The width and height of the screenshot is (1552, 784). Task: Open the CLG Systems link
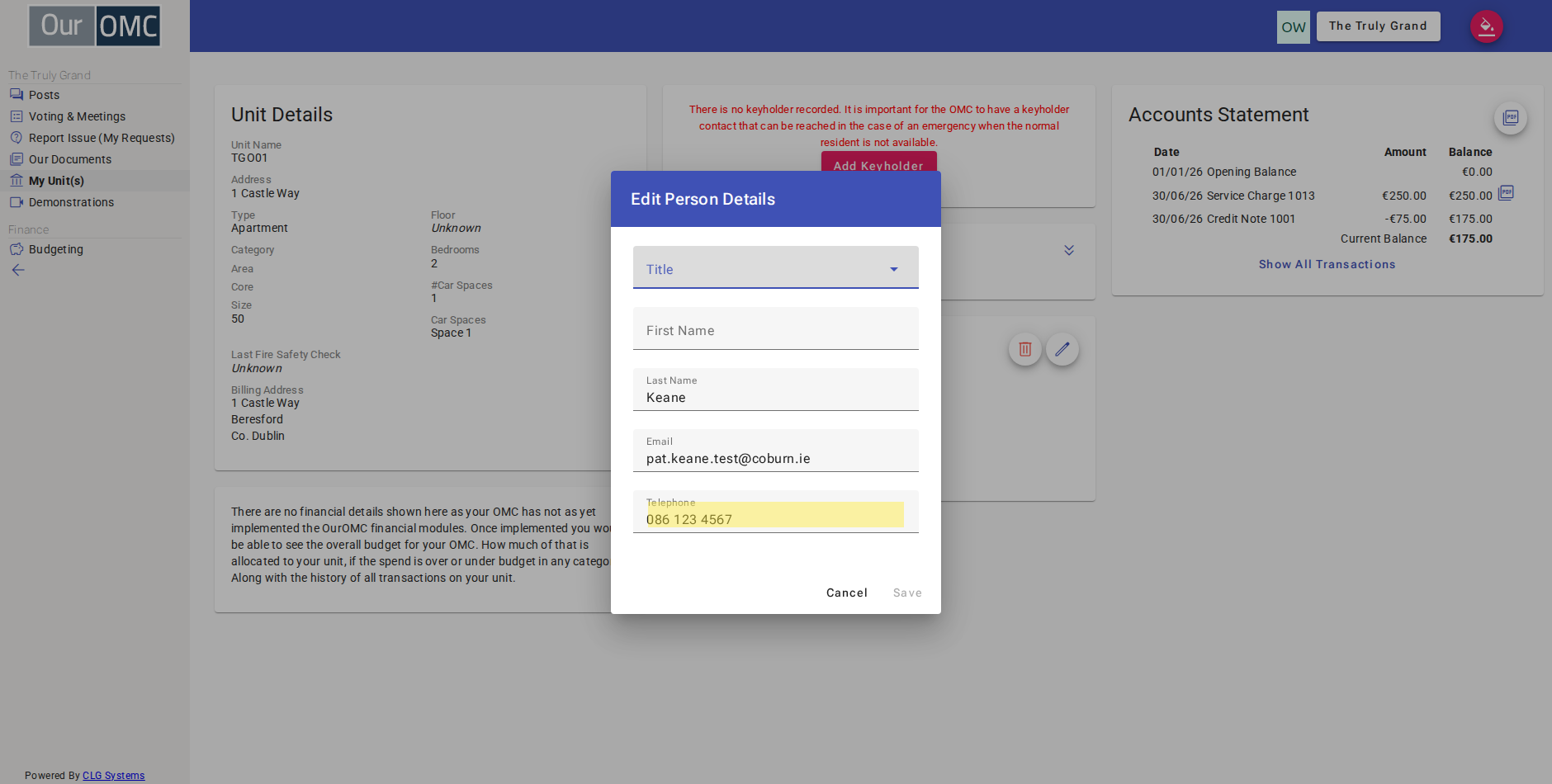[x=114, y=776]
